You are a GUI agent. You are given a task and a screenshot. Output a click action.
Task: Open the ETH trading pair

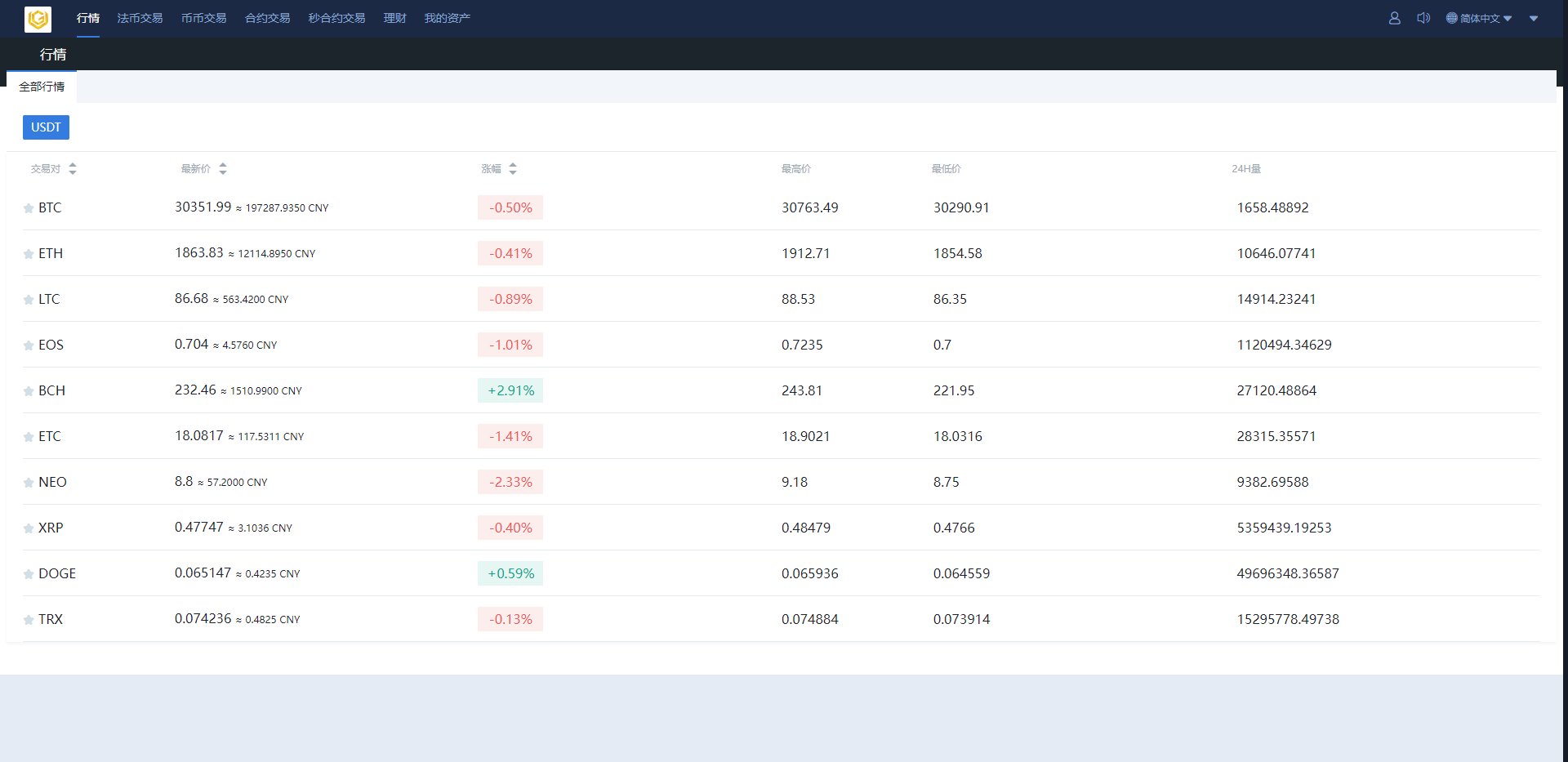tap(51, 253)
